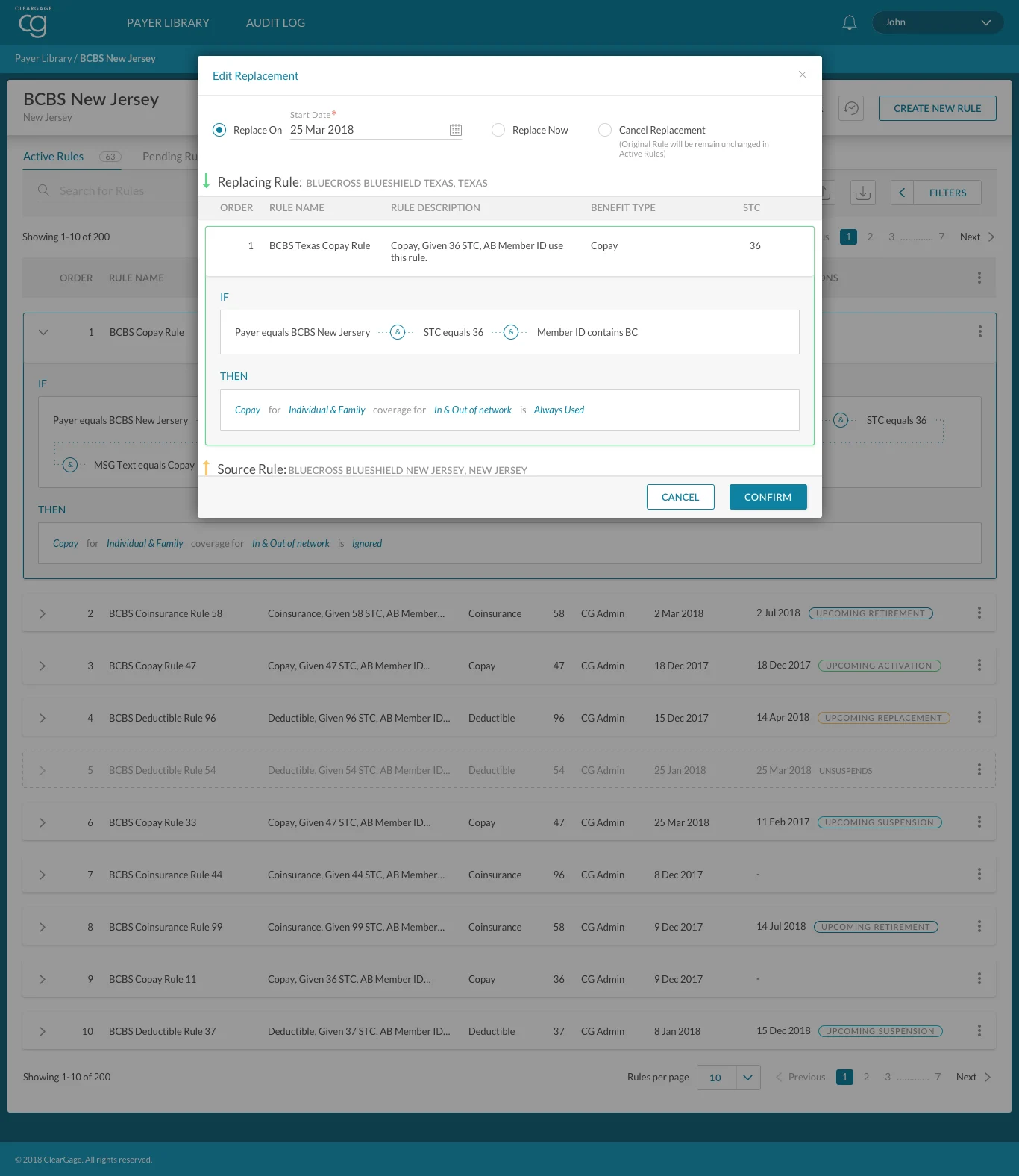Open the FILTERS button

947,193
